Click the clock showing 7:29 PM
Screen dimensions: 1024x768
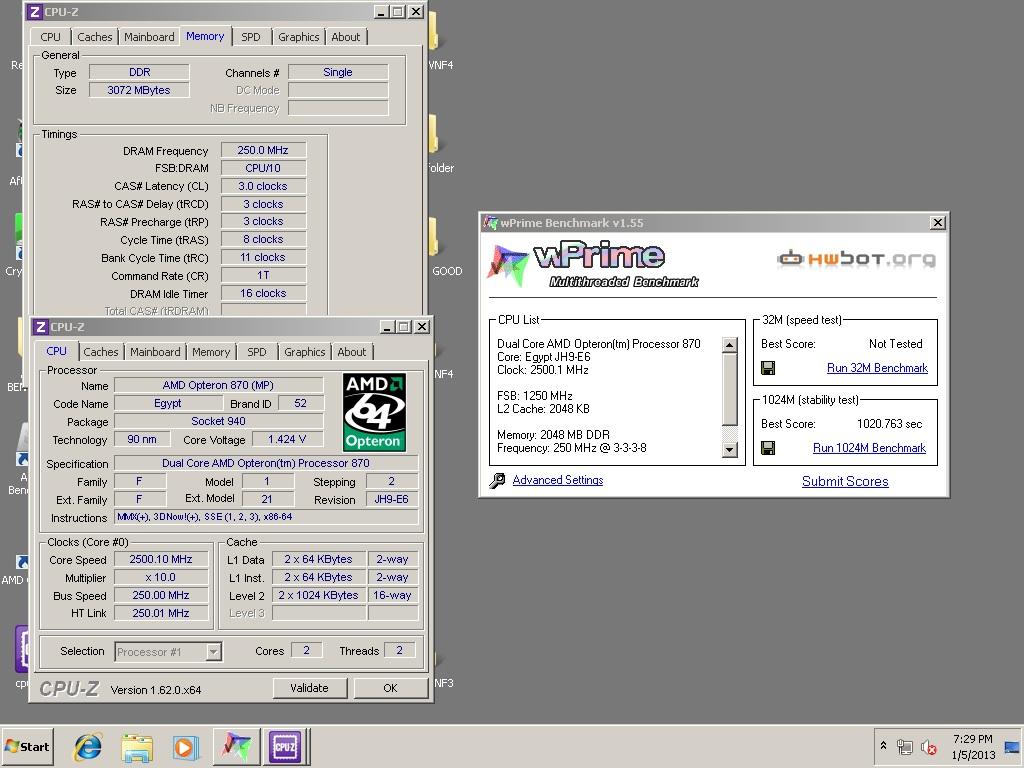tap(972, 739)
